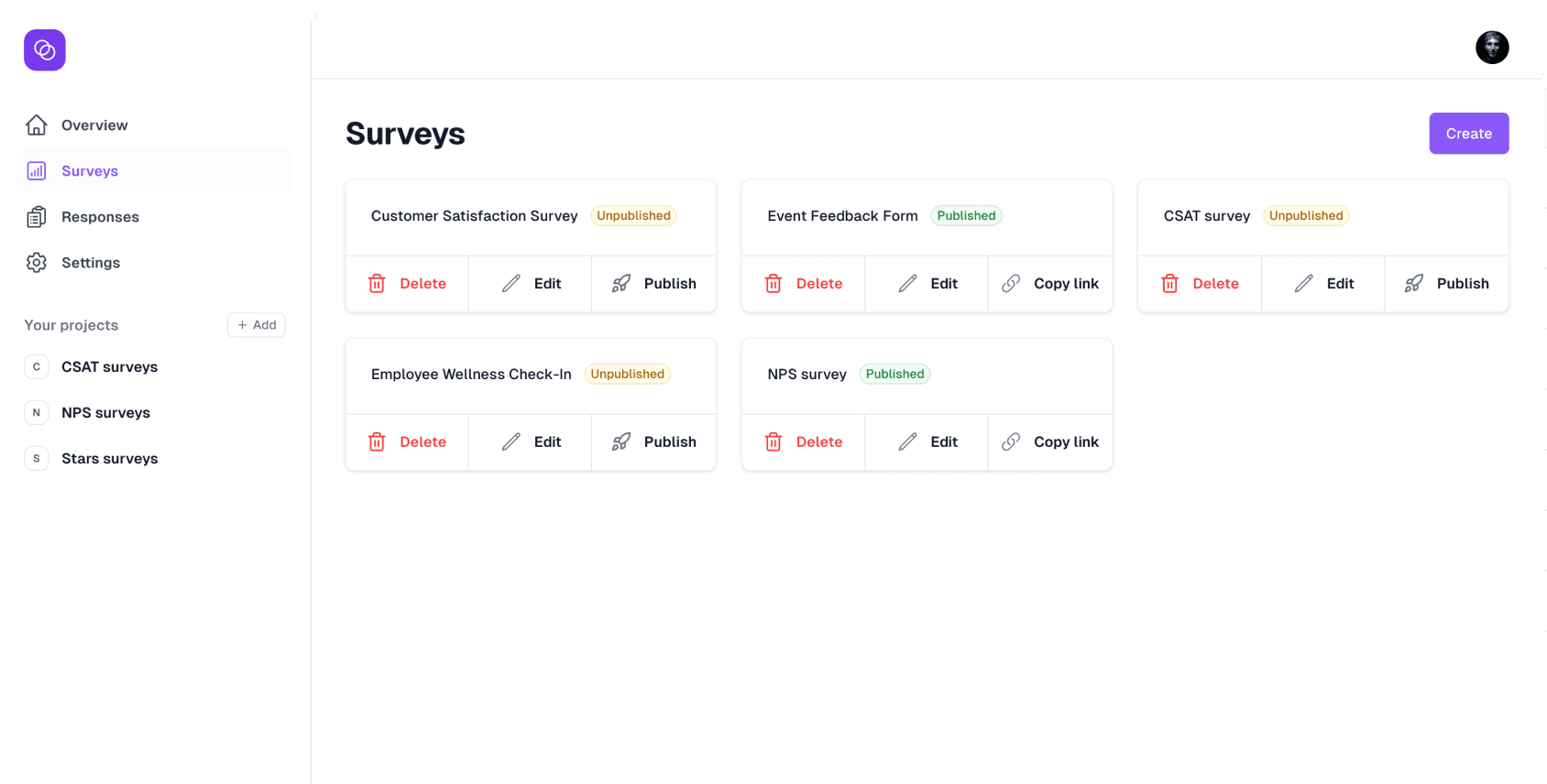Go to Responses in the sidebar
Image resolution: width=1547 pixels, height=784 pixels.
100,217
